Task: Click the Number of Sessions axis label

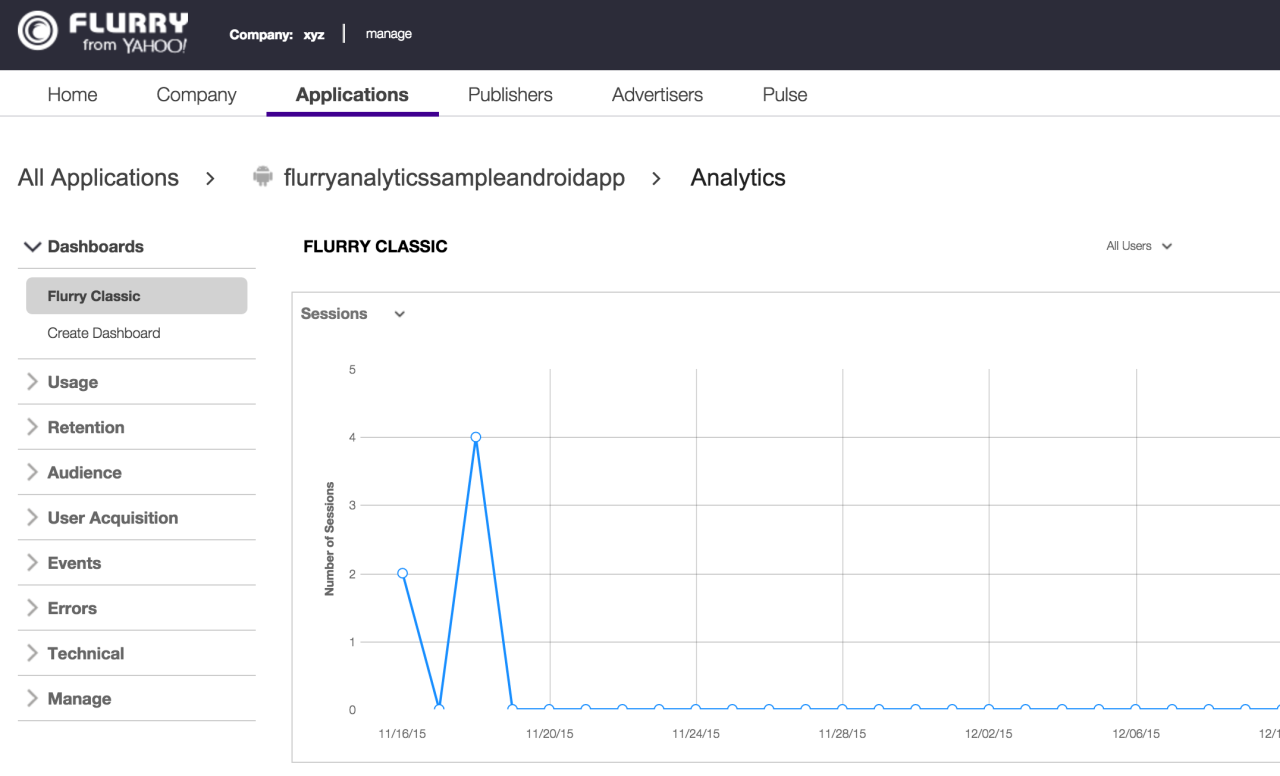Action: pyautogui.click(x=330, y=539)
